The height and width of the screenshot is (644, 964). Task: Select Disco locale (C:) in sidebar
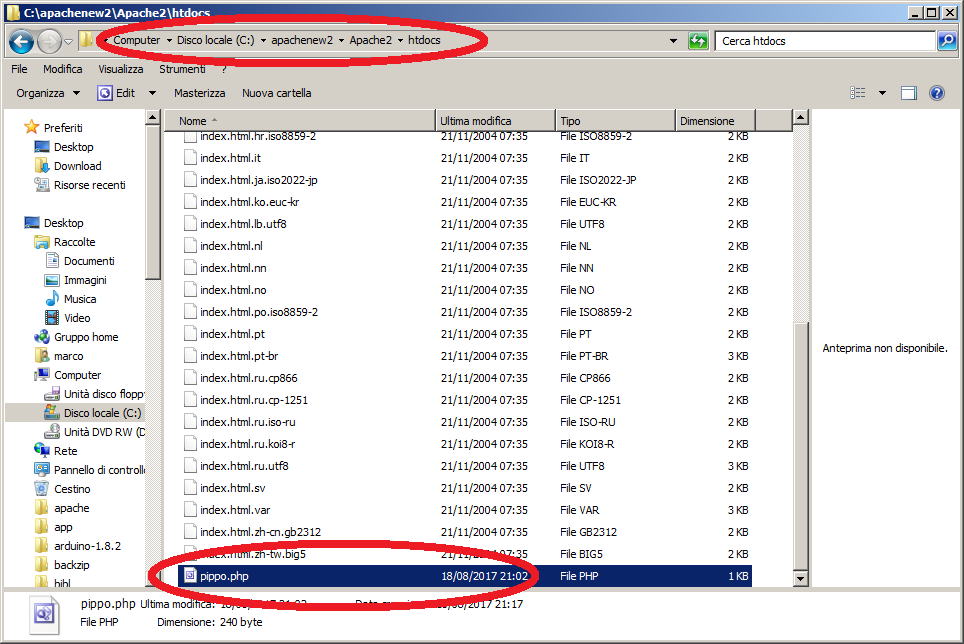pos(102,413)
